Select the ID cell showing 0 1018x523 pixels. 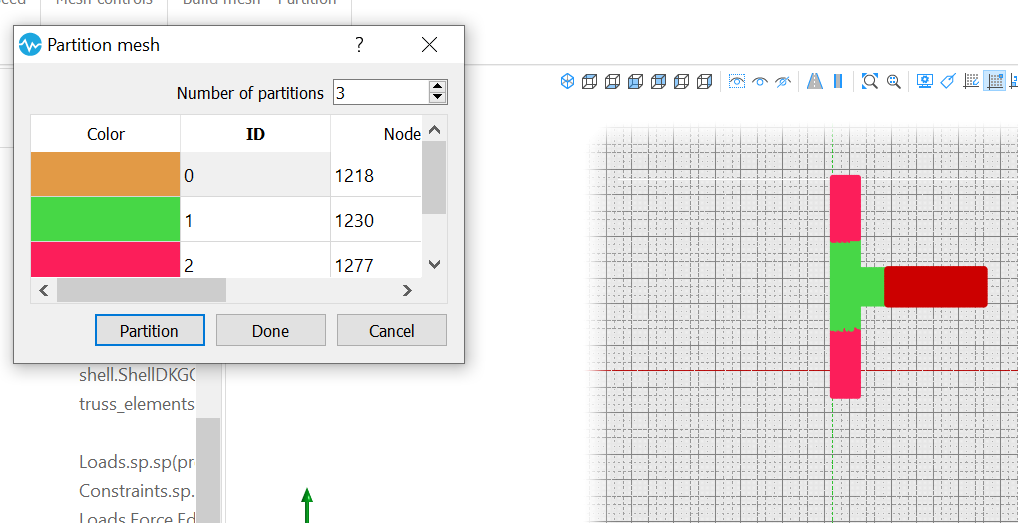click(x=255, y=175)
